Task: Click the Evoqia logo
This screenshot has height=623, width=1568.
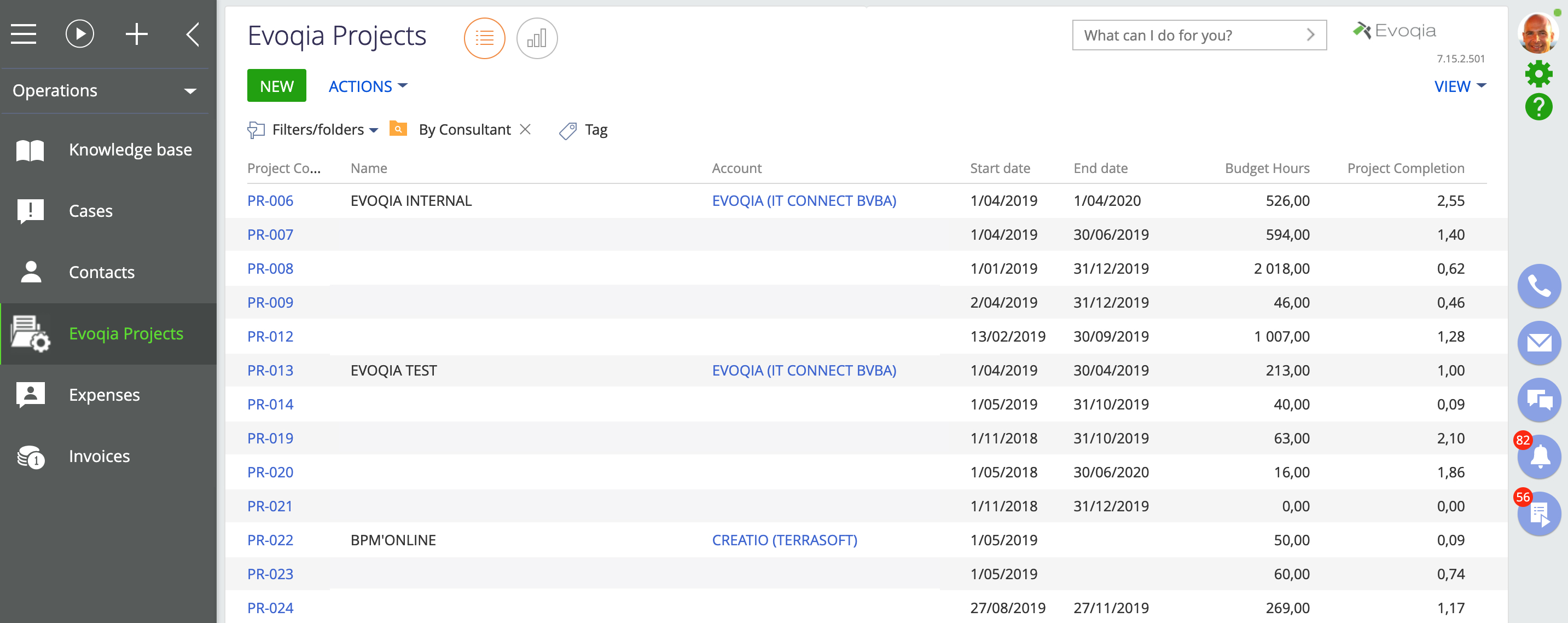Action: click(x=1394, y=31)
